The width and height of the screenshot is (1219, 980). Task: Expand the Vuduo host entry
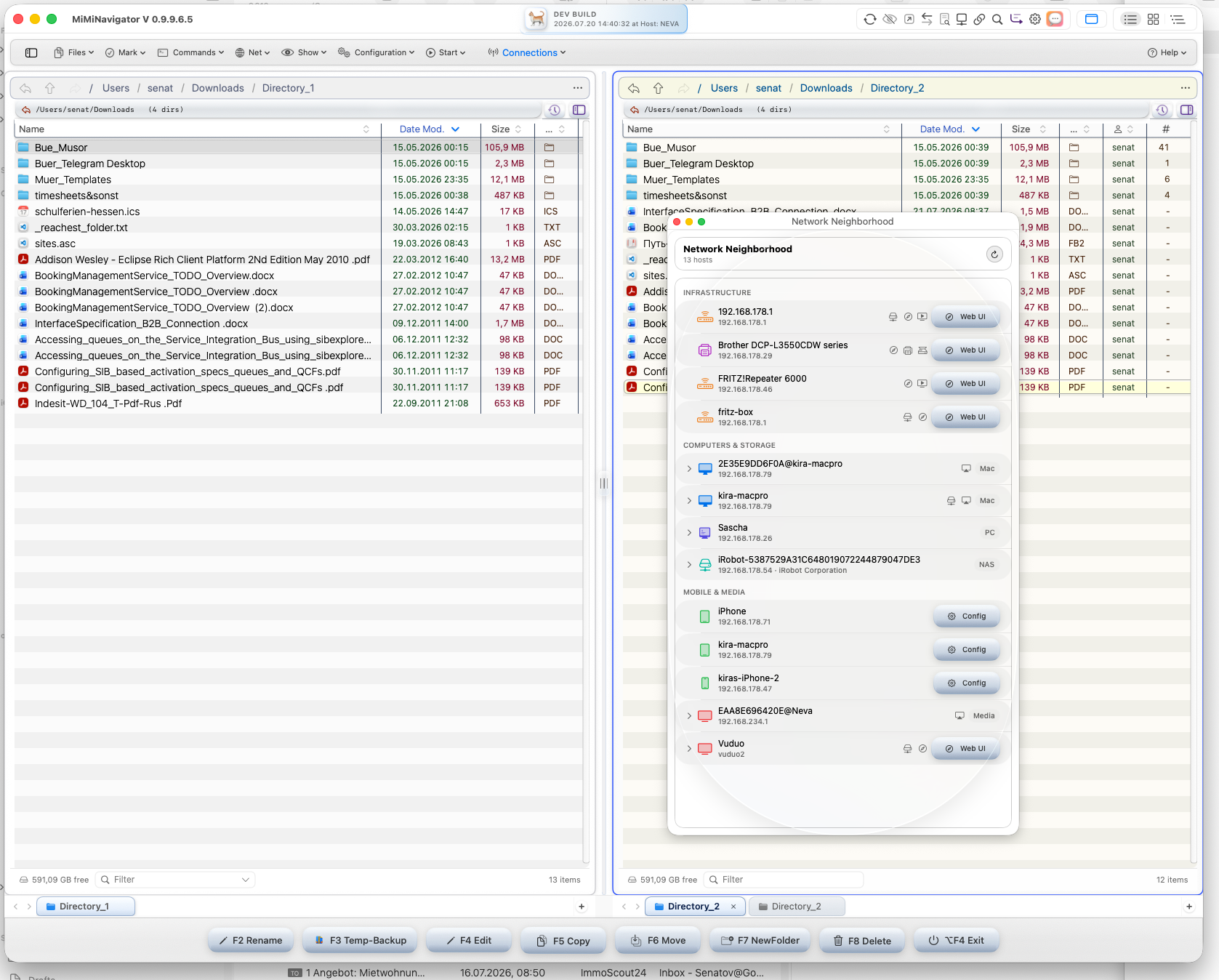point(689,749)
